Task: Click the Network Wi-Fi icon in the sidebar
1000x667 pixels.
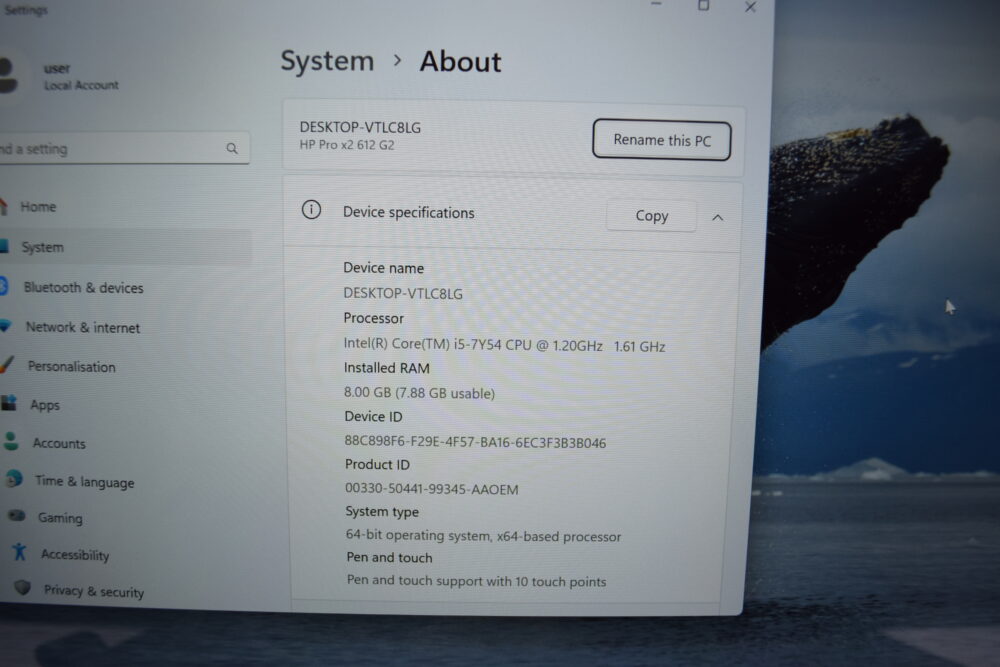Action: 5,326
